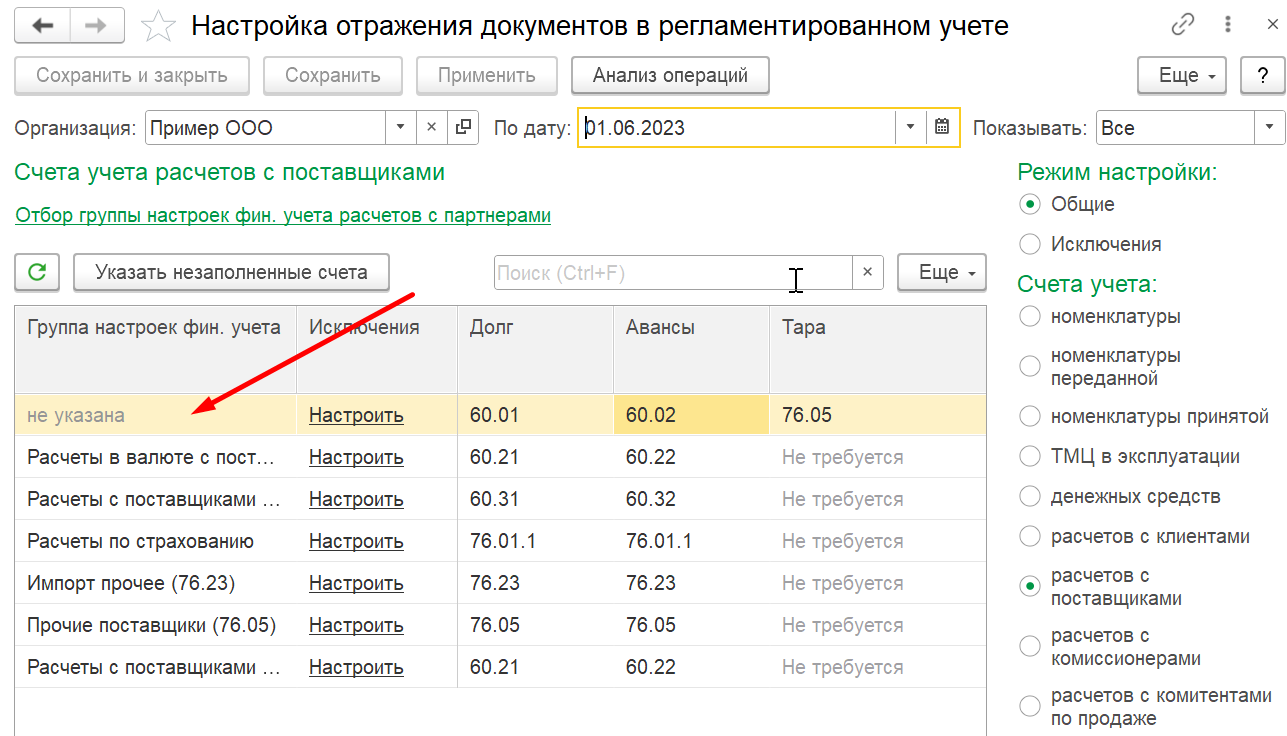
Task: Select the Общие setup mode
Action: (x=1029, y=204)
